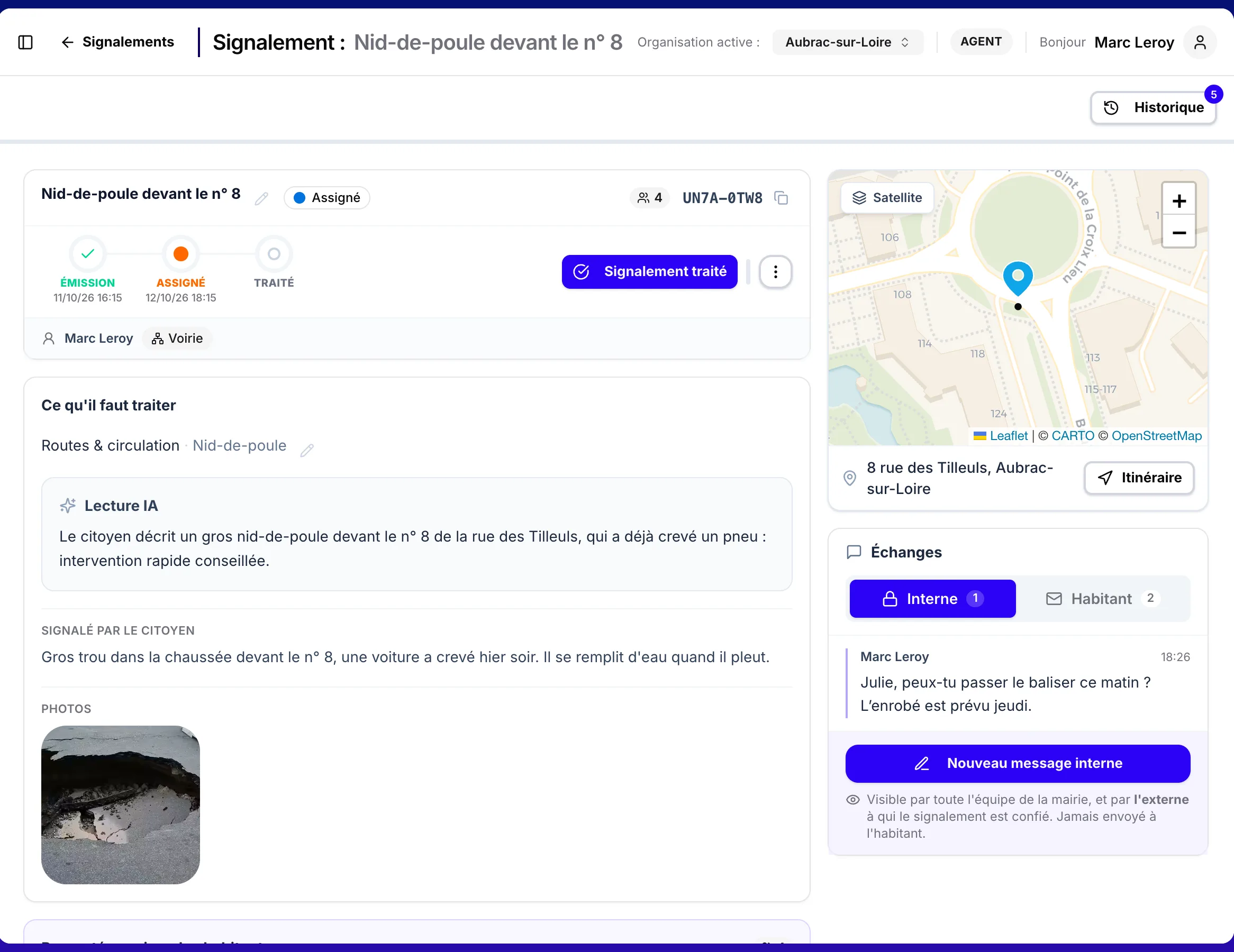Open the OpenStreetMap attribution link
This screenshot has width=1234, height=952.
pyautogui.click(x=1157, y=436)
